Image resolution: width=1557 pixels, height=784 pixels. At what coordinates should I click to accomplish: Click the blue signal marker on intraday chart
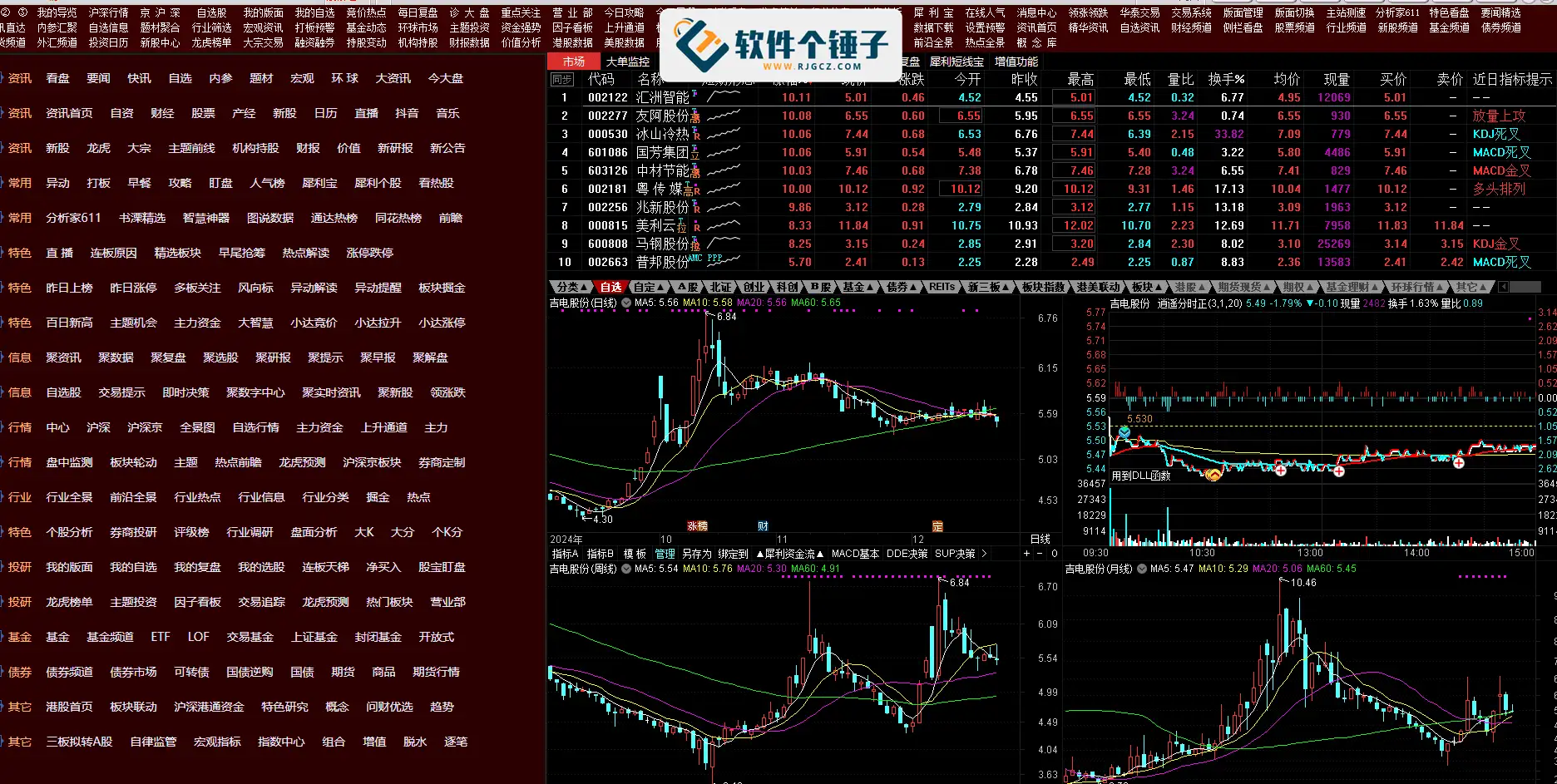tap(1124, 432)
